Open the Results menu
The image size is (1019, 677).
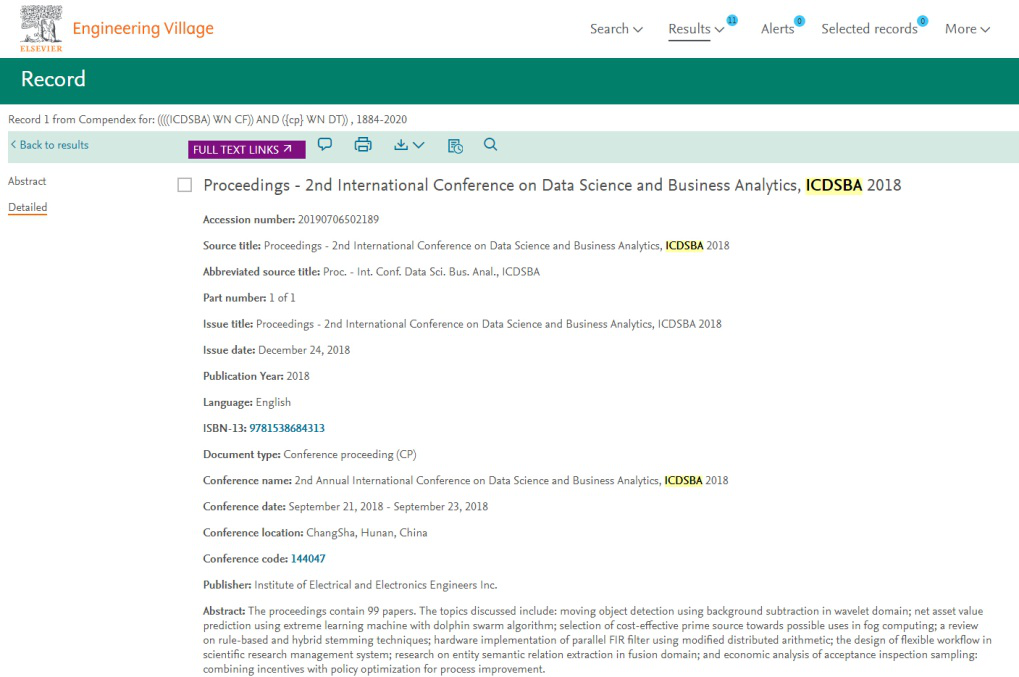696,29
